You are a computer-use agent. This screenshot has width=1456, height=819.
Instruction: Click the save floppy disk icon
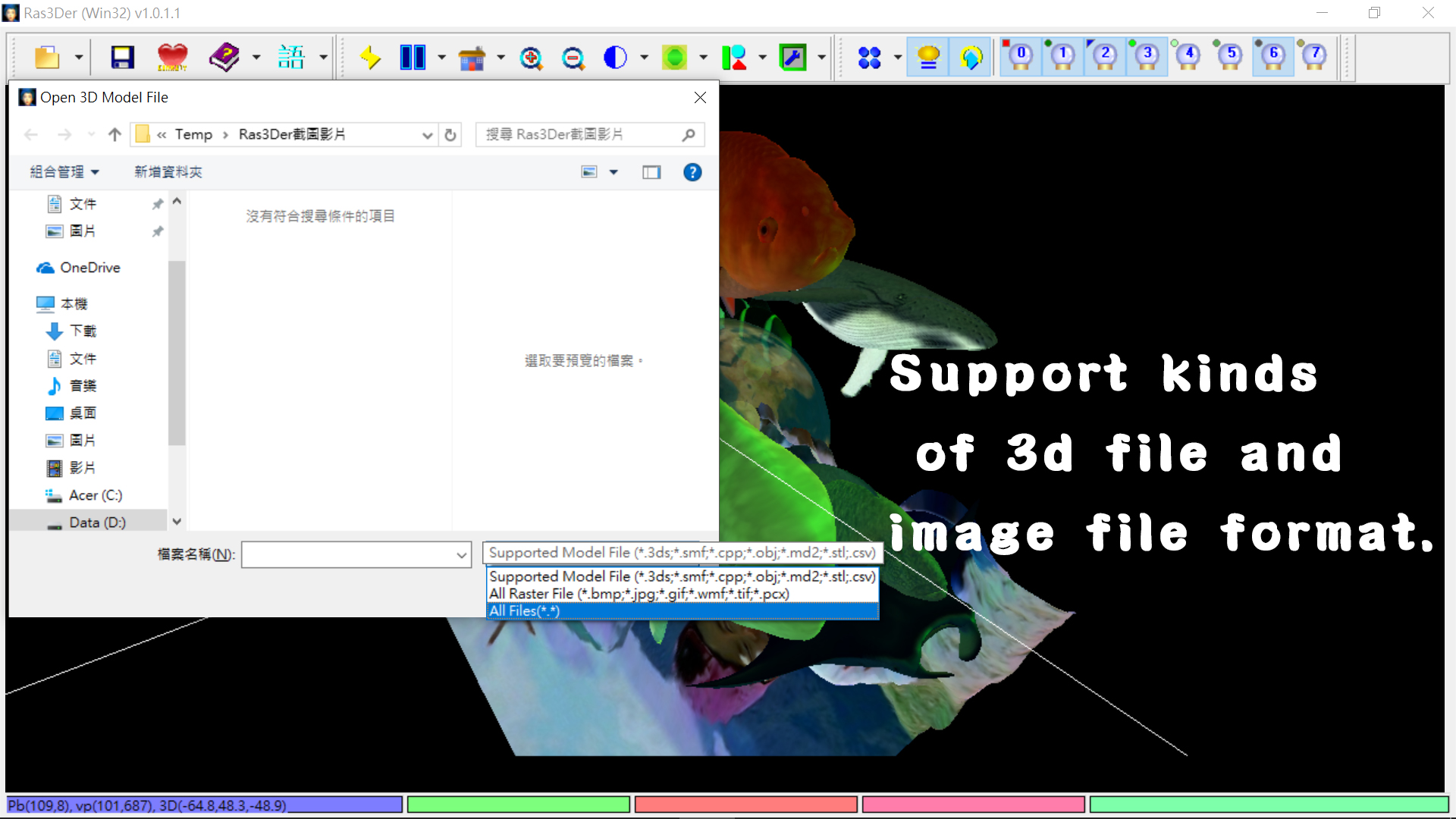(x=122, y=58)
